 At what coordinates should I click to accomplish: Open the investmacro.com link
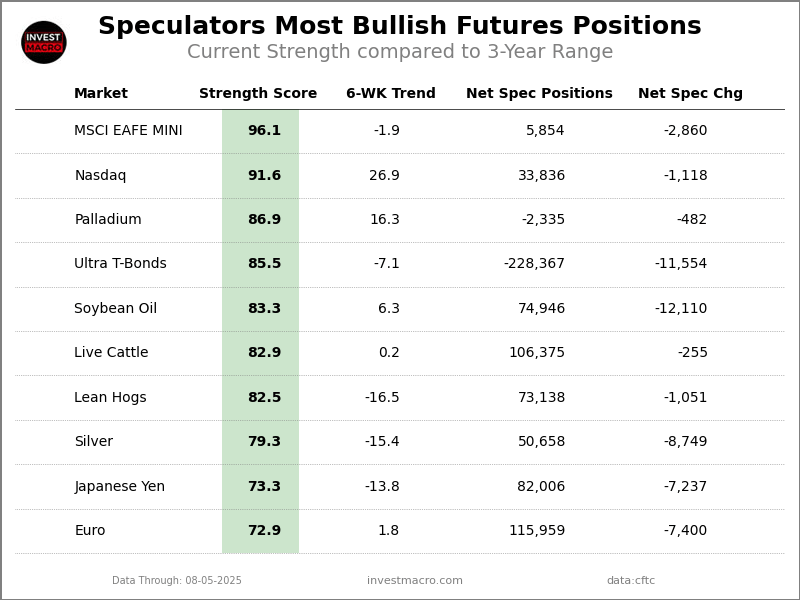415,581
